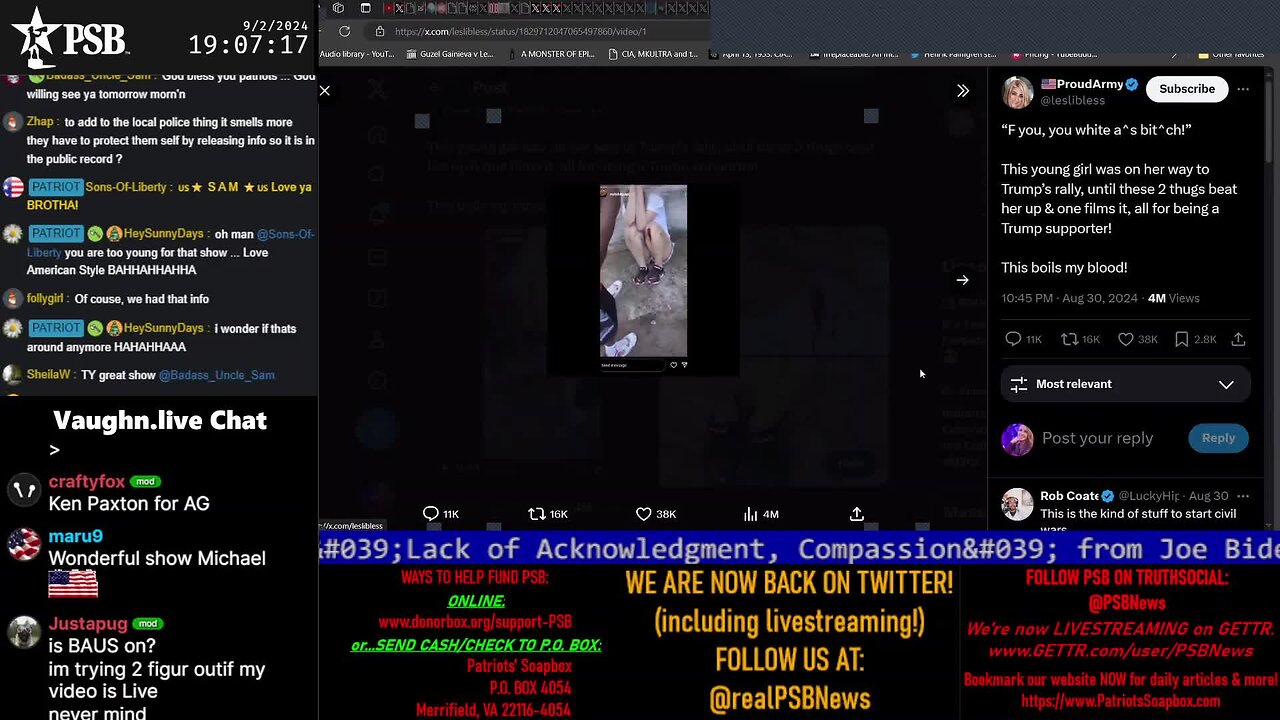The width and height of the screenshot is (1280, 720).
Task: Click donorbox.org/support-PSB link text
Action: click(x=475, y=622)
